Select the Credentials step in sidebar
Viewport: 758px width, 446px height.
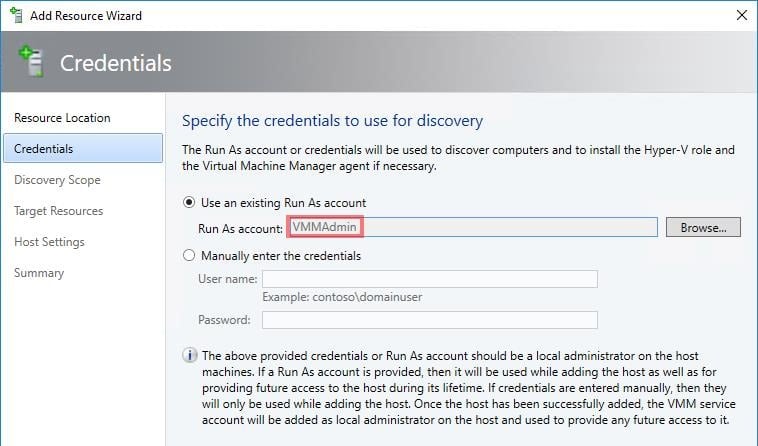point(83,148)
